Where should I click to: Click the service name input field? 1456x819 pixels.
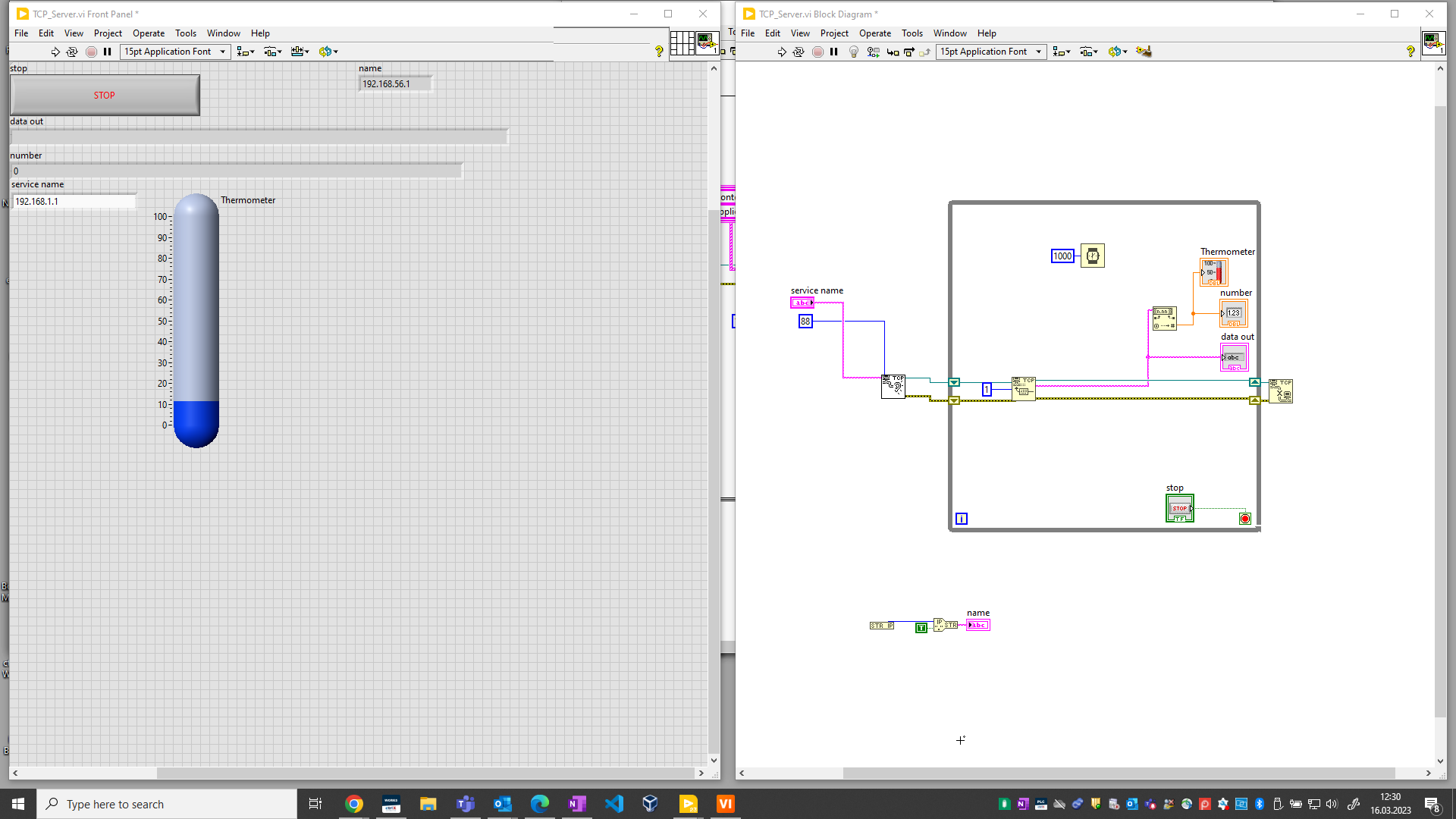coord(74,202)
